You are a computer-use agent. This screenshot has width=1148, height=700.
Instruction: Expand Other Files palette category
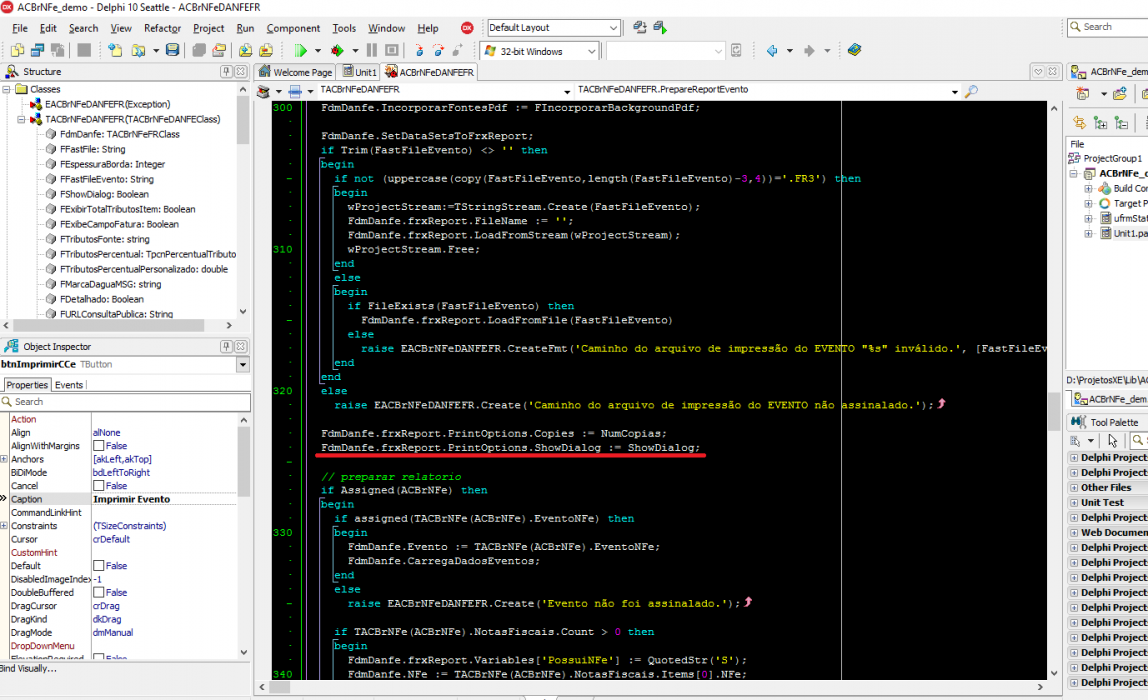[1074, 488]
